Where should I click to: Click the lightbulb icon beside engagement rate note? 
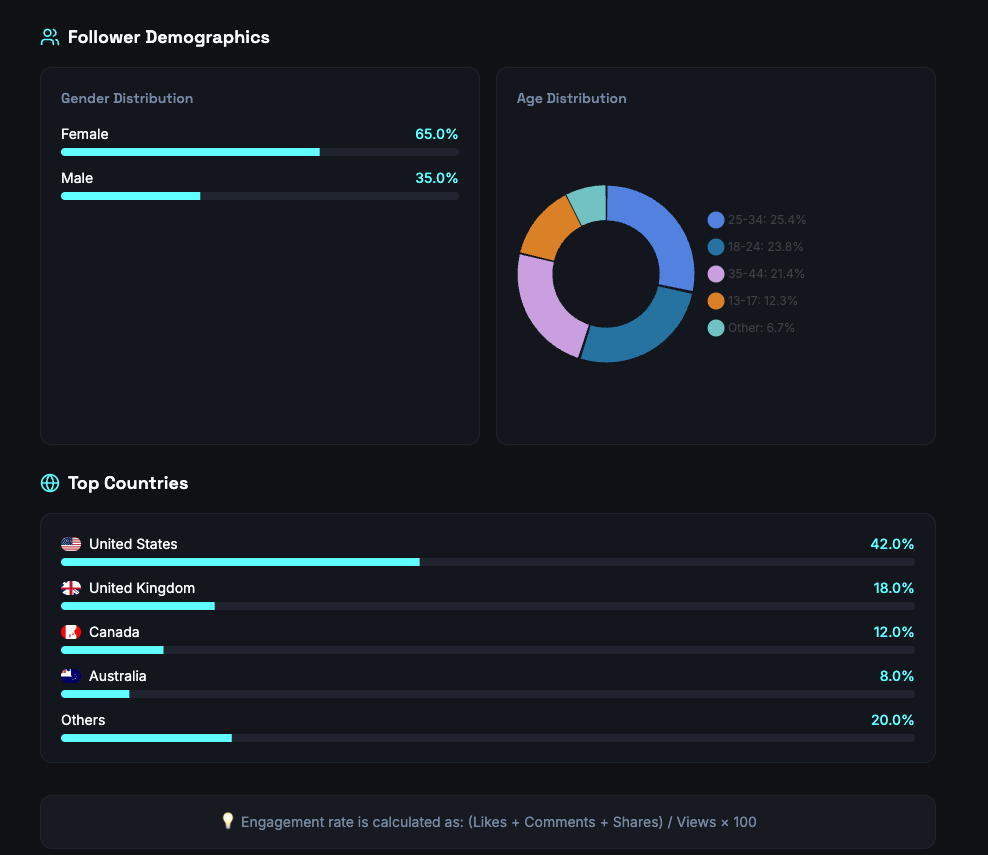228,821
